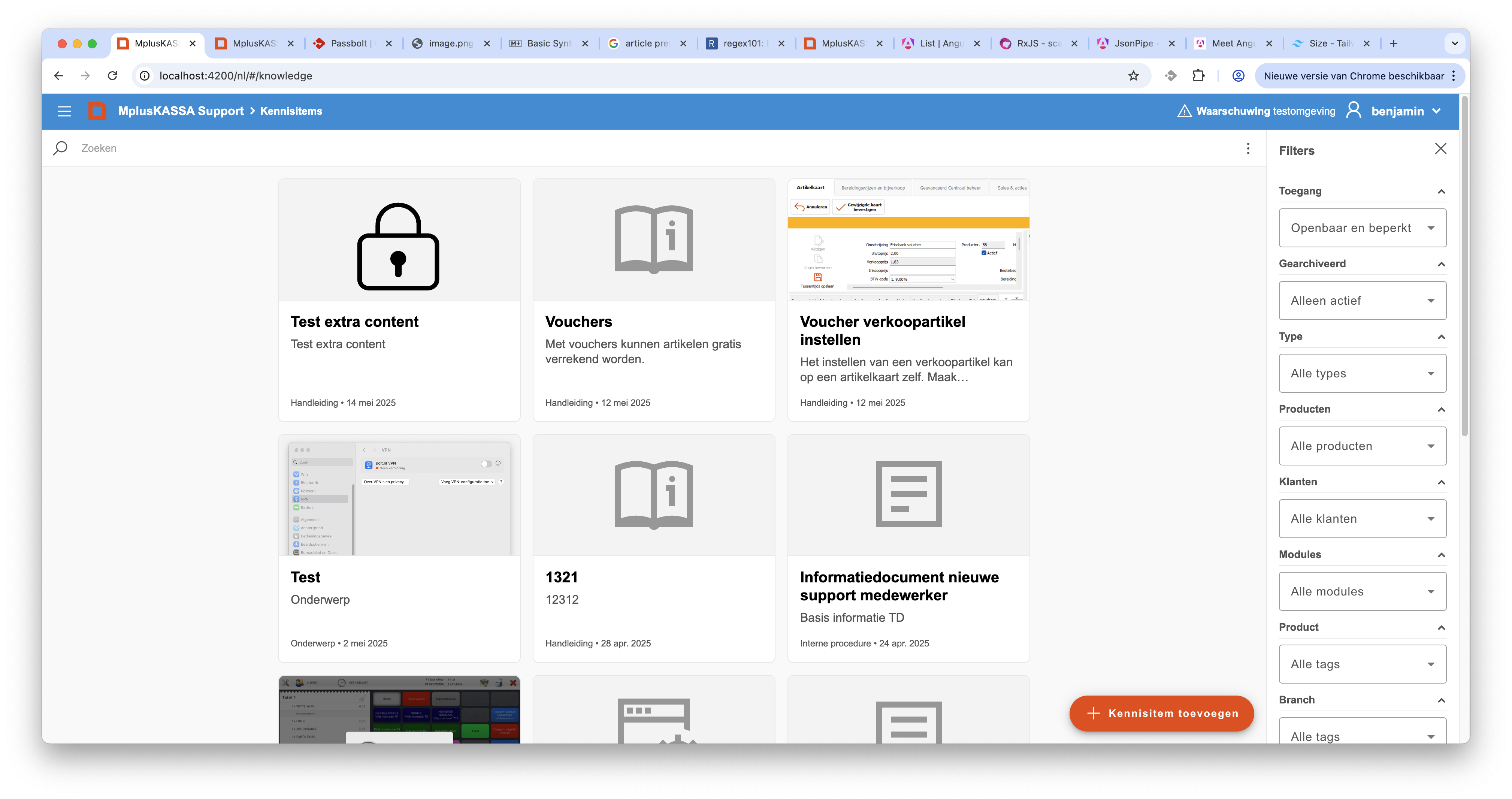Open the benjamin account dropdown chevron
Image resolution: width=1512 pixels, height=799 pixels.
[1436, 111]
